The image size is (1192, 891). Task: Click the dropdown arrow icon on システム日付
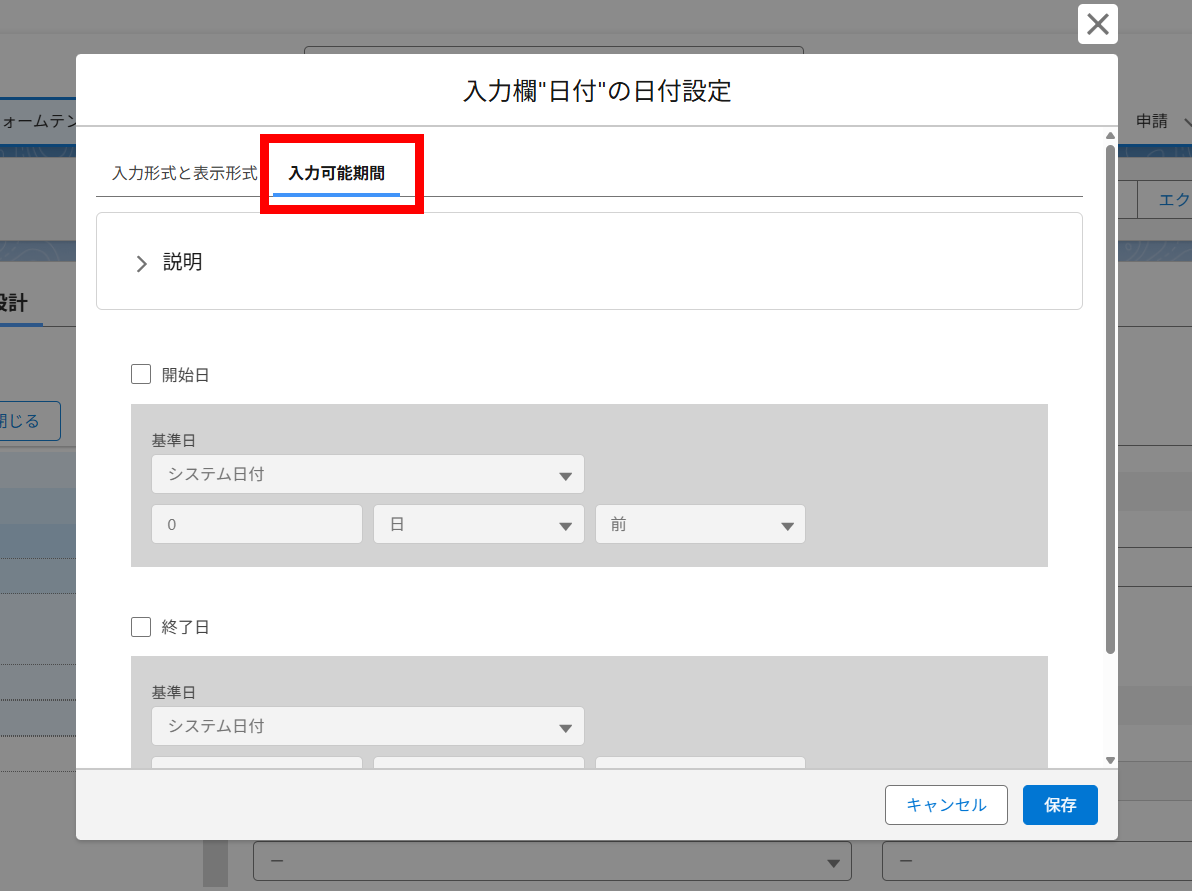pos(568,474)
